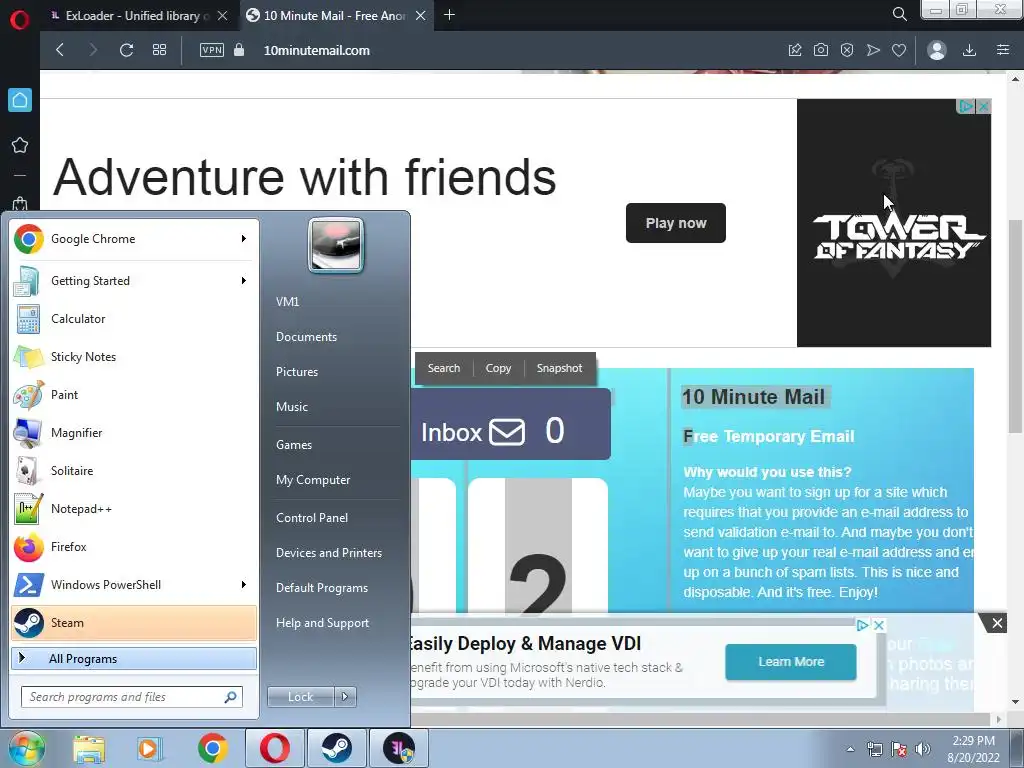Select the 10 Minute Mail tab
The width and height of the screenshot is (1024, 768).
(334, 16)
